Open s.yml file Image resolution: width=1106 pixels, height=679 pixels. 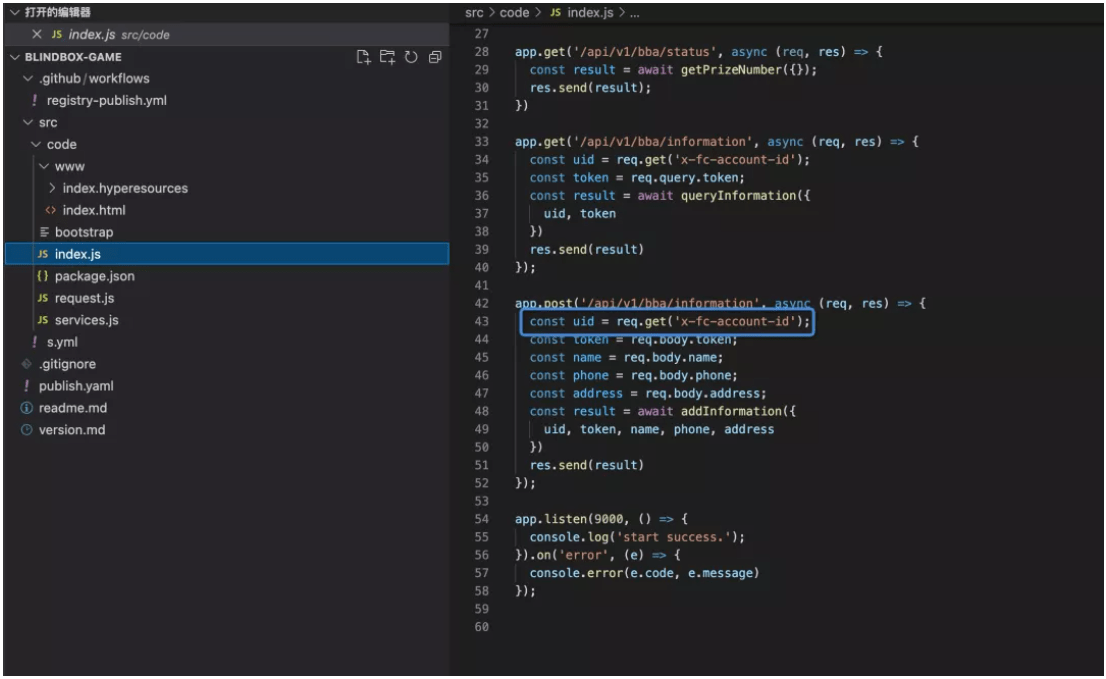click(x=62, y=343)
